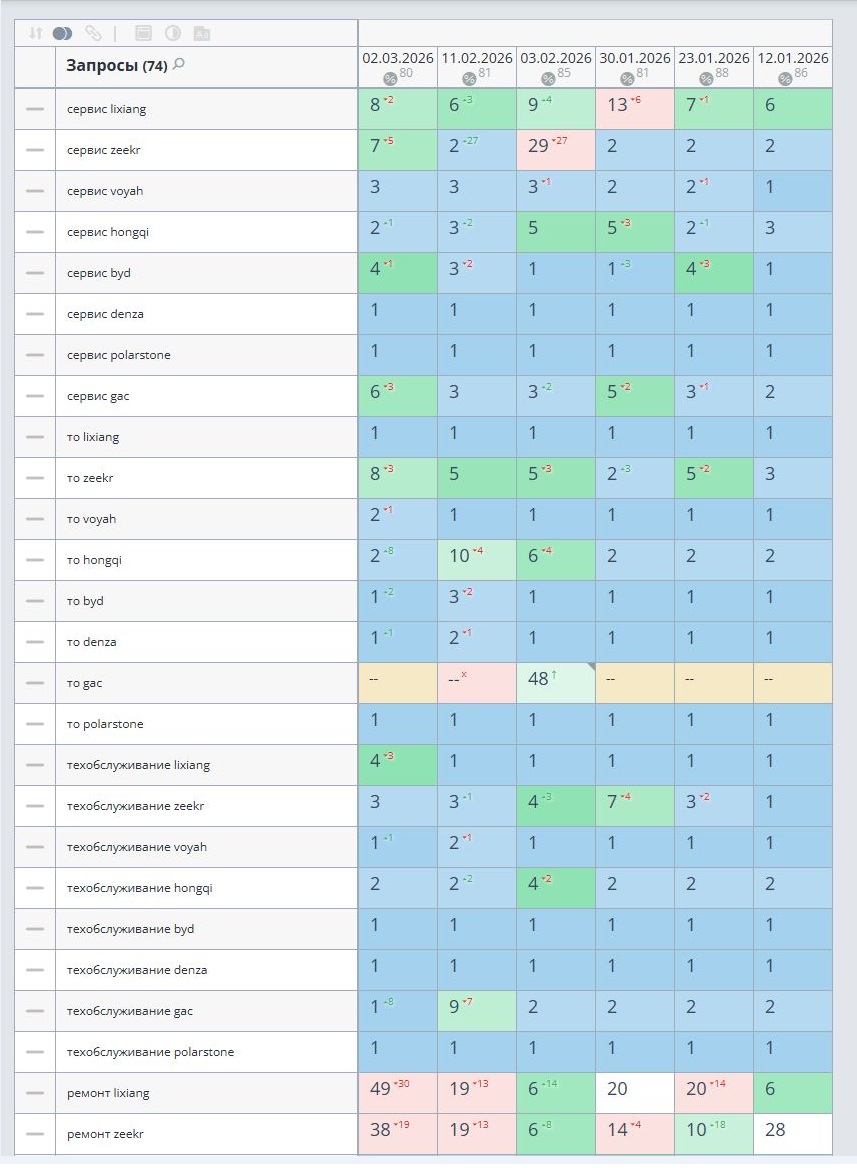Select the 23.01.2026 date column header
The height and width of the screenshot is (1168, 857).
point(714,58)
